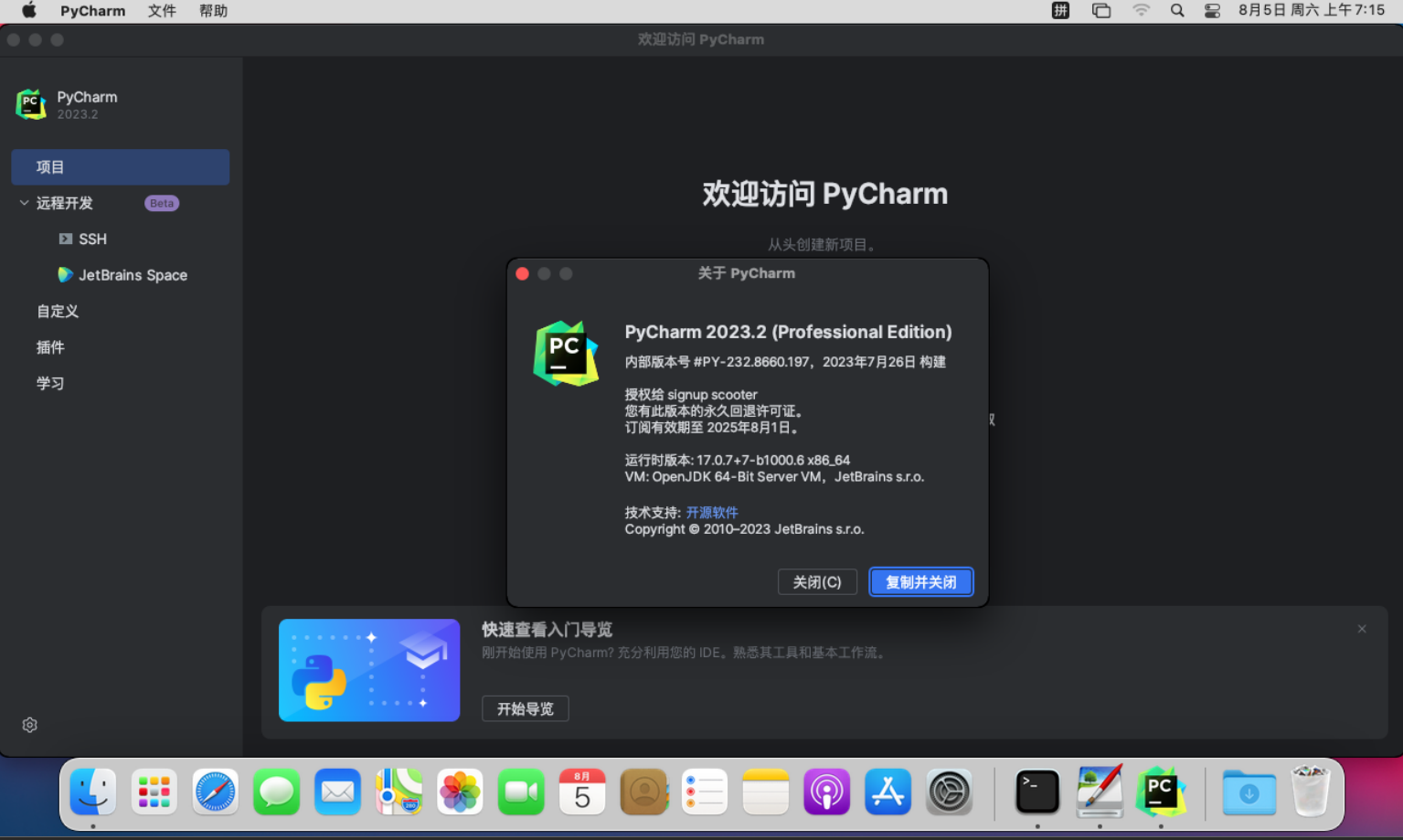Collapse the 远程开发 section
The height and width of the screenshot is (840, 1403).
pyautogui.click(x=24, y=203)
